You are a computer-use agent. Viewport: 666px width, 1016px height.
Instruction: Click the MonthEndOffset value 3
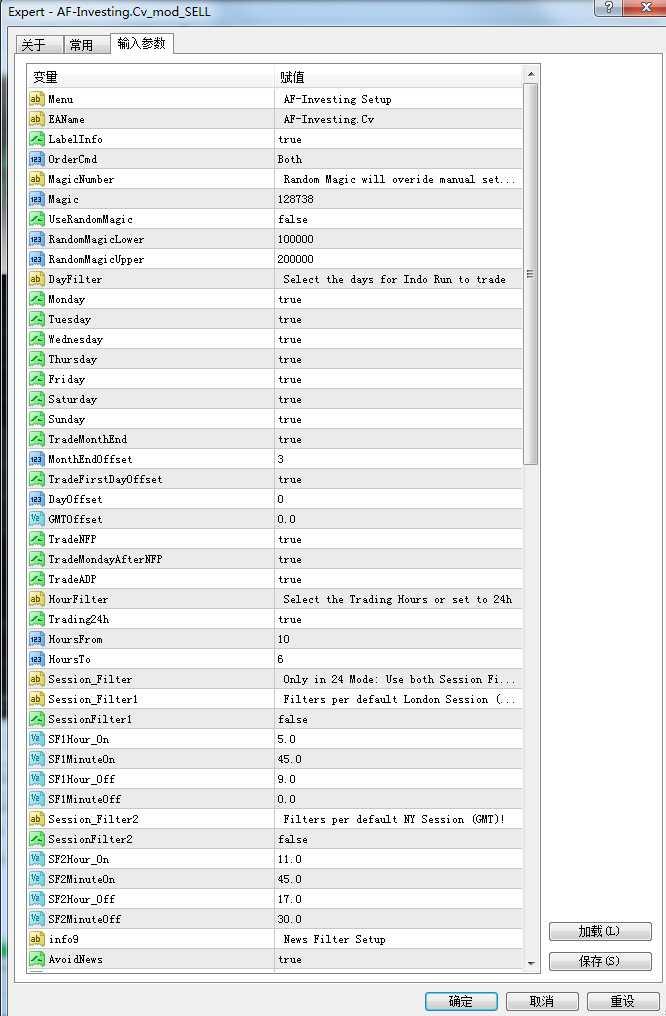pos(399,459)
